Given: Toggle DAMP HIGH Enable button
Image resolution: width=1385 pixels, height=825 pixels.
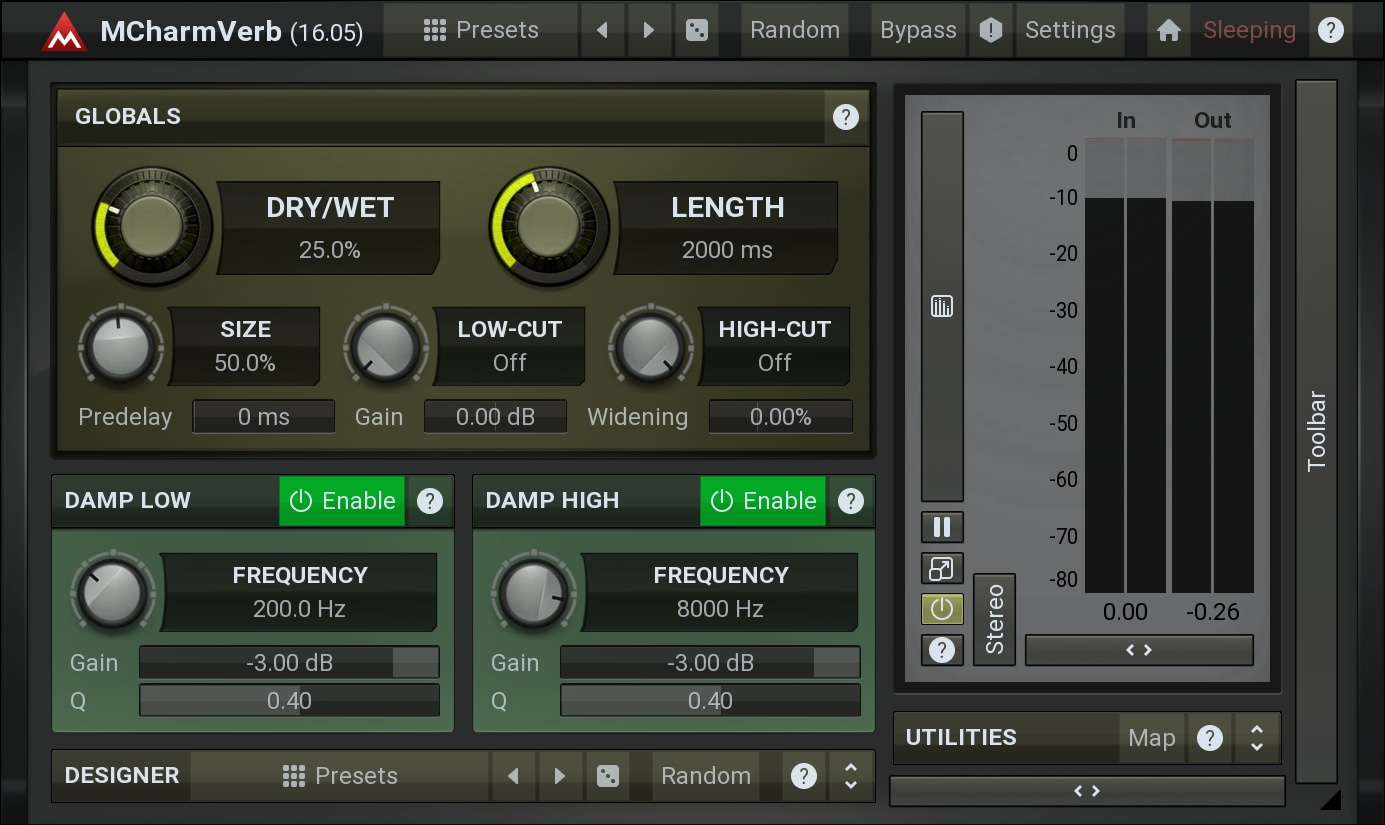Looking at the screenshot, I should (x=763, y=501).
